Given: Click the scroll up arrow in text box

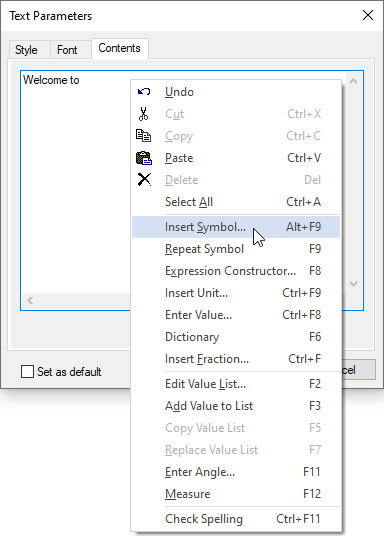Looking at the screenshot, I should (x=354, y=82).
